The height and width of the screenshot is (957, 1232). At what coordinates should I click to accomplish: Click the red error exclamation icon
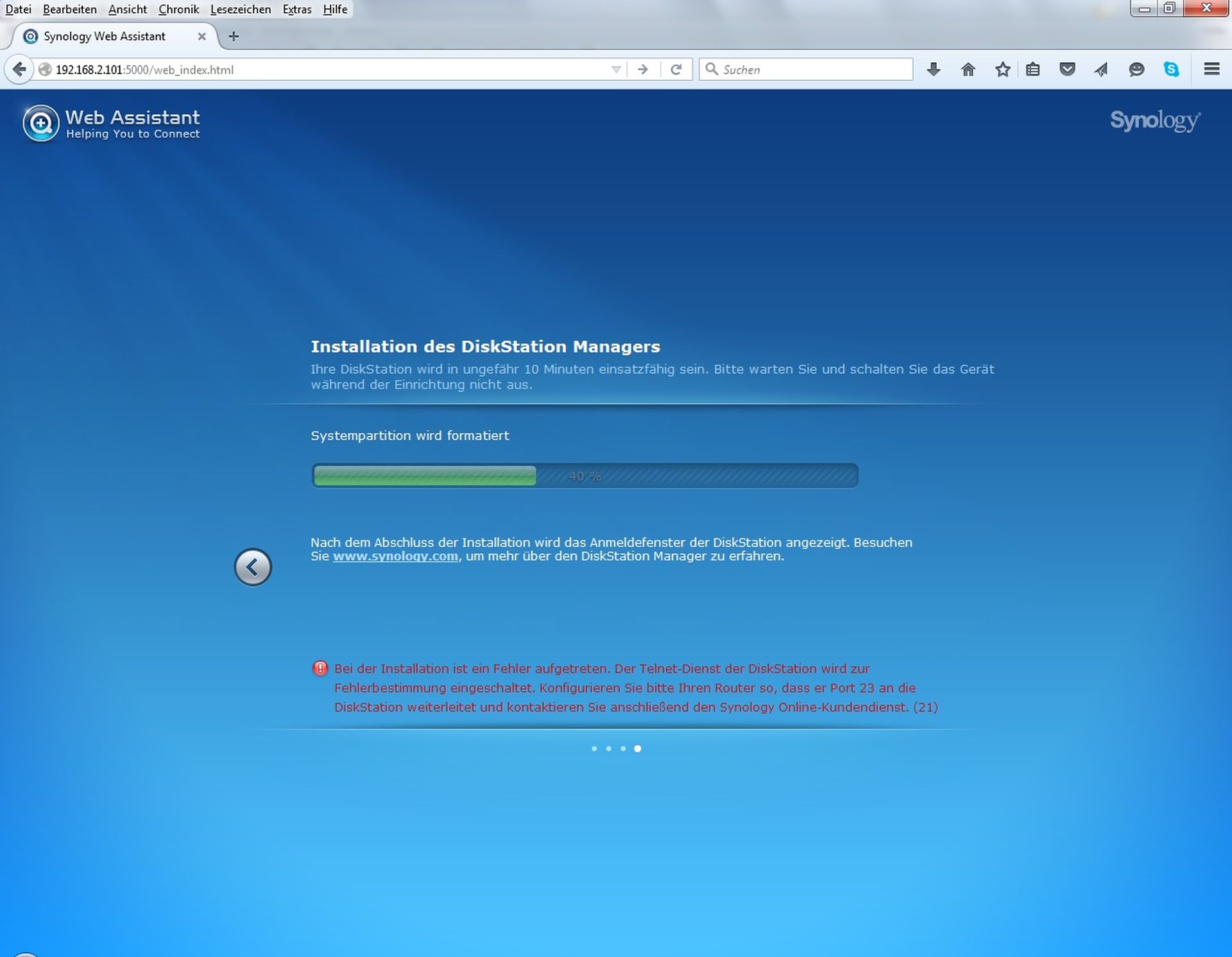pos(320,668)
